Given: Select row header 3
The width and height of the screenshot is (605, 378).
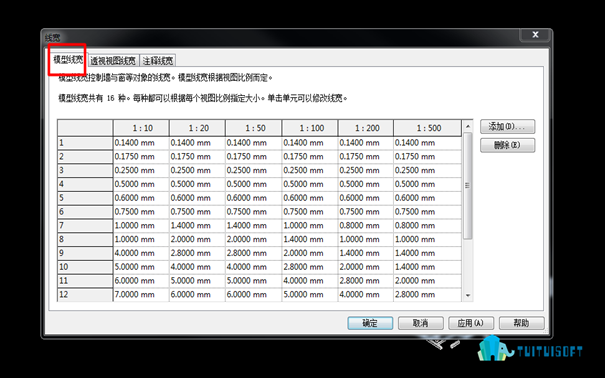Looking at the screenshot, I should click(x=85, y=170).
